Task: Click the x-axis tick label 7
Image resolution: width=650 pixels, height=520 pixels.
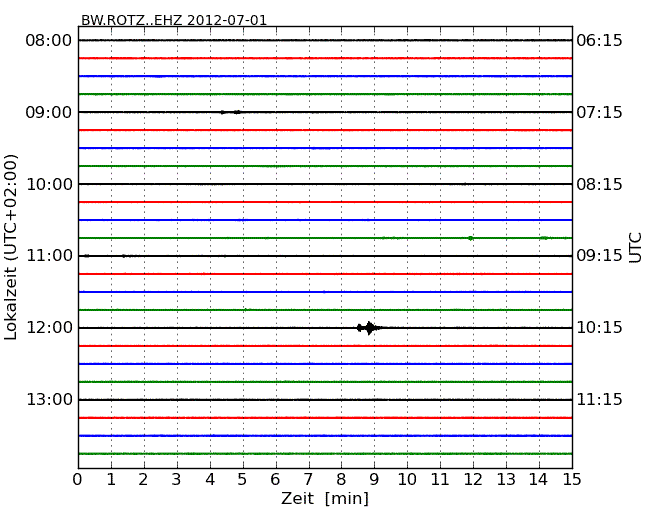Action: coord(308,479)
